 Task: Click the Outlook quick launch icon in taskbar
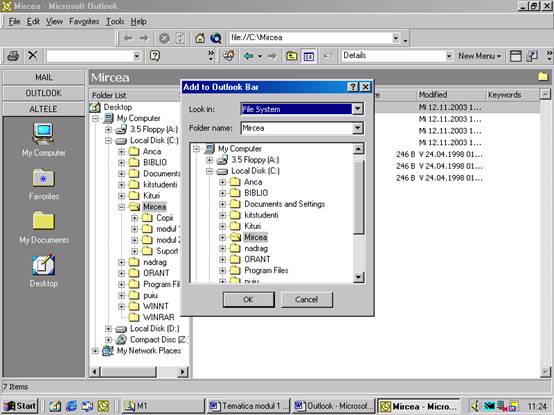103,406
